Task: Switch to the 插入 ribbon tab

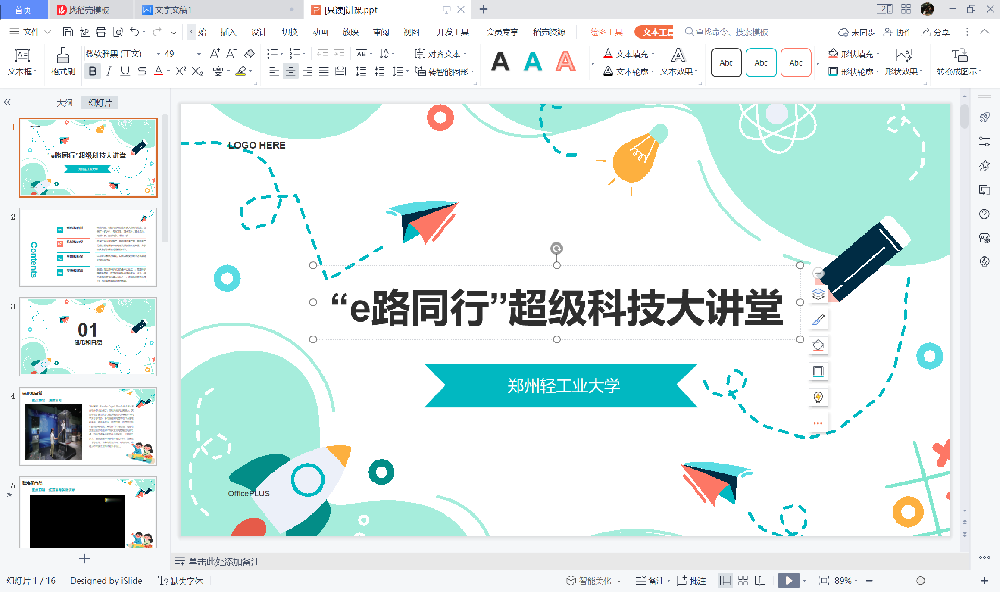Action: coord(226,31)
